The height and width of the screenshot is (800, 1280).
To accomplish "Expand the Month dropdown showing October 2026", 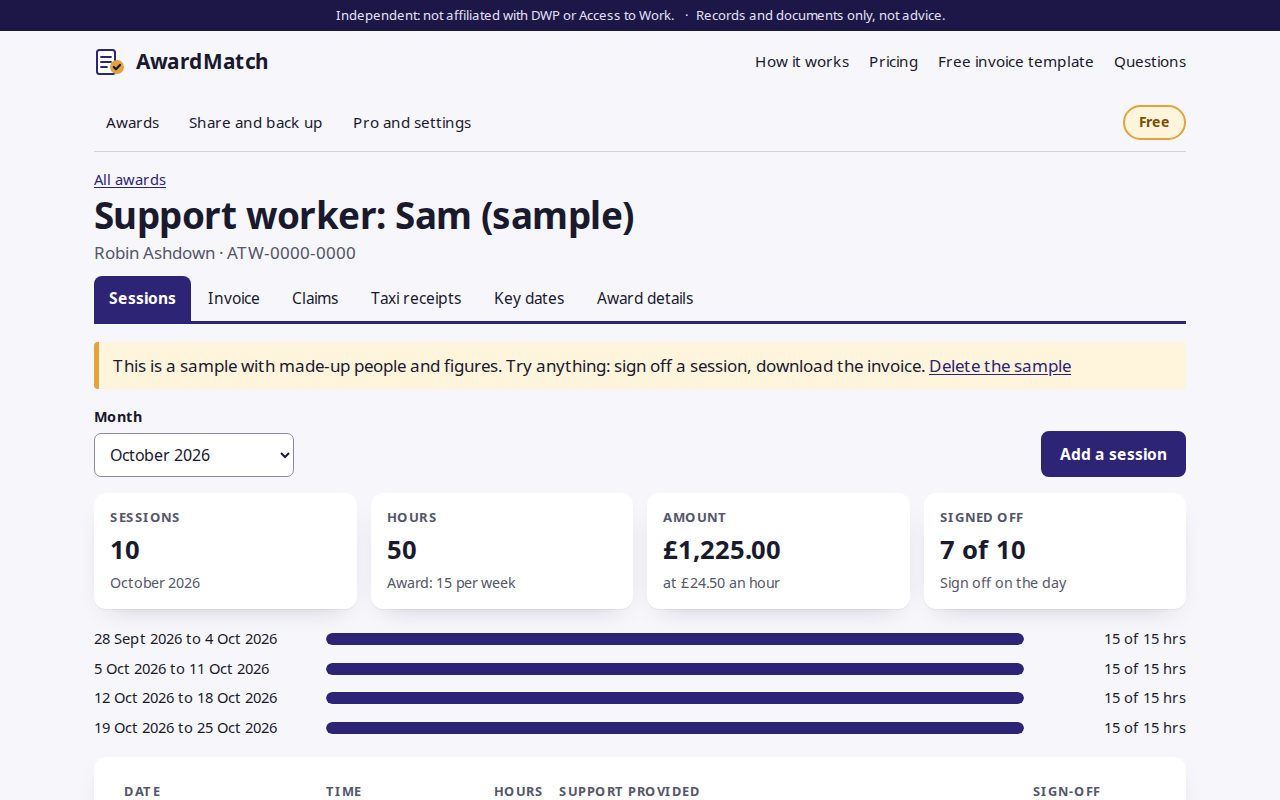I will [x=194, y=455].
